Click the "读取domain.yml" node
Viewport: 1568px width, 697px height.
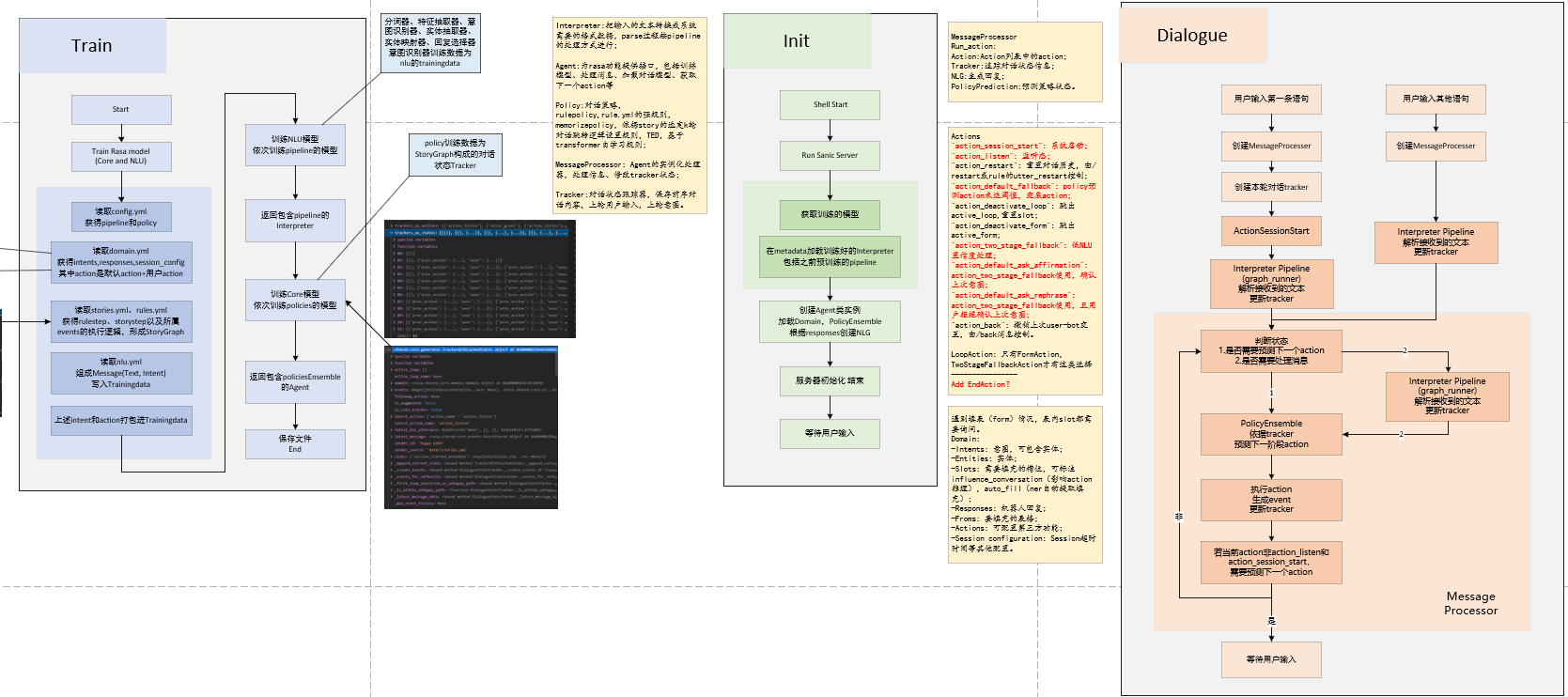[121, 262]
